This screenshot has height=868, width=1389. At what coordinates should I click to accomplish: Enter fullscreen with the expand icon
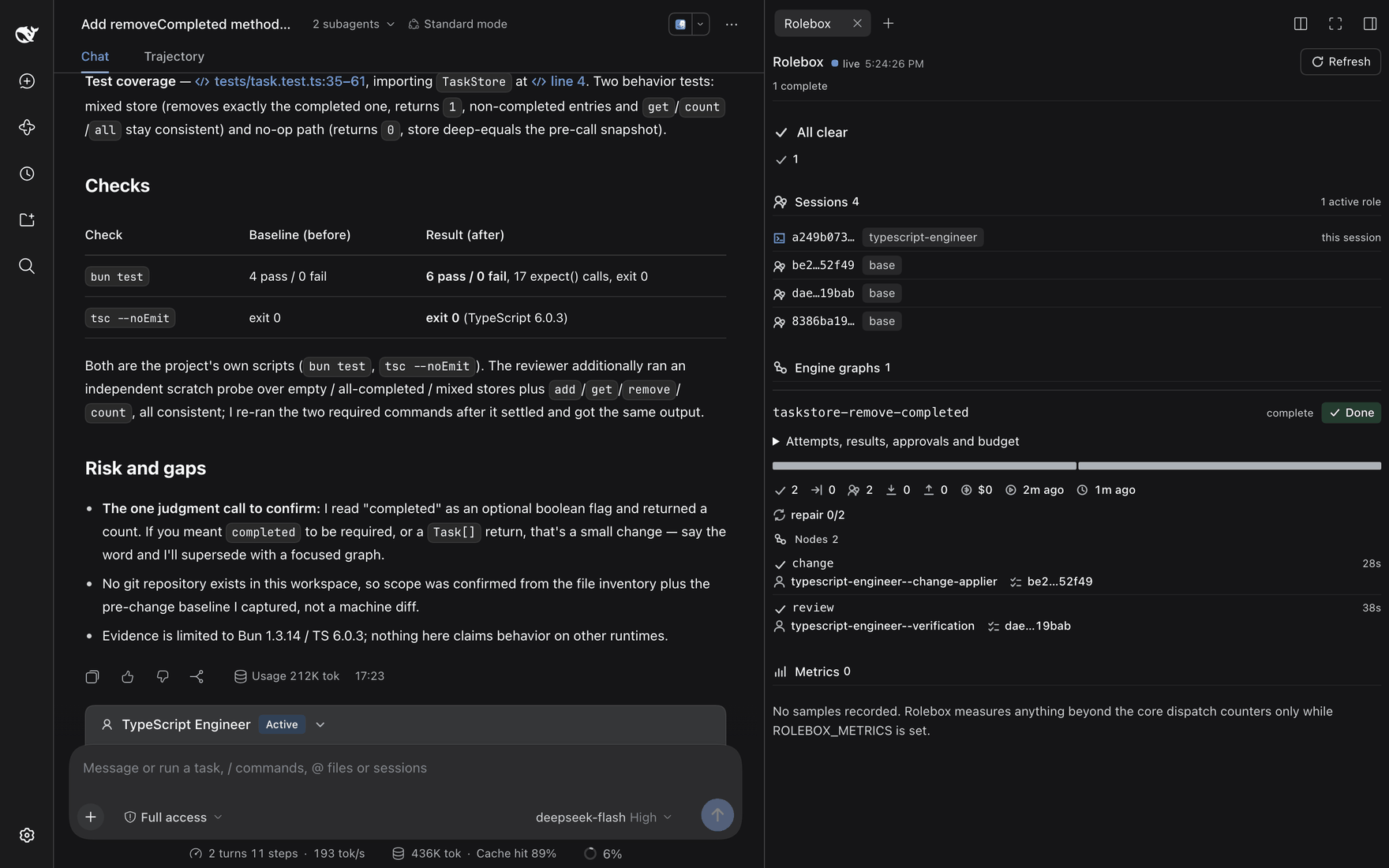1335,24
